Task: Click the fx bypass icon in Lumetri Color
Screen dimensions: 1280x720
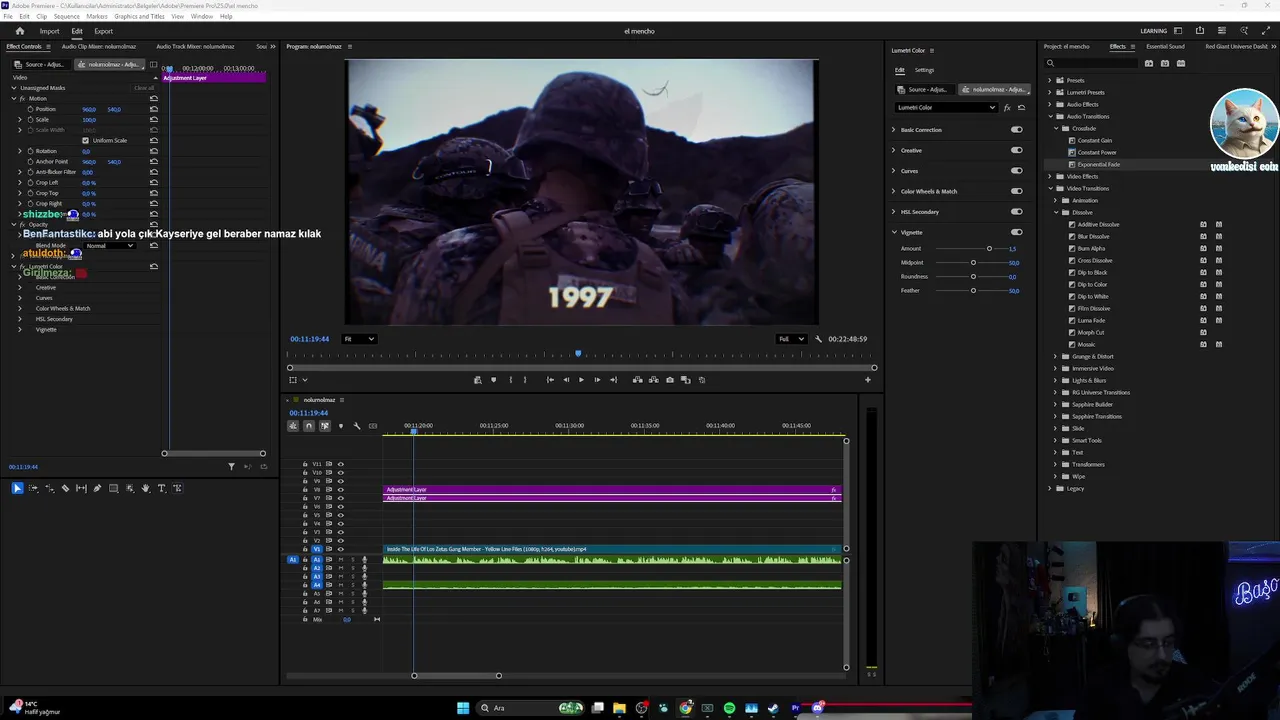Action: pos(1007,107)
